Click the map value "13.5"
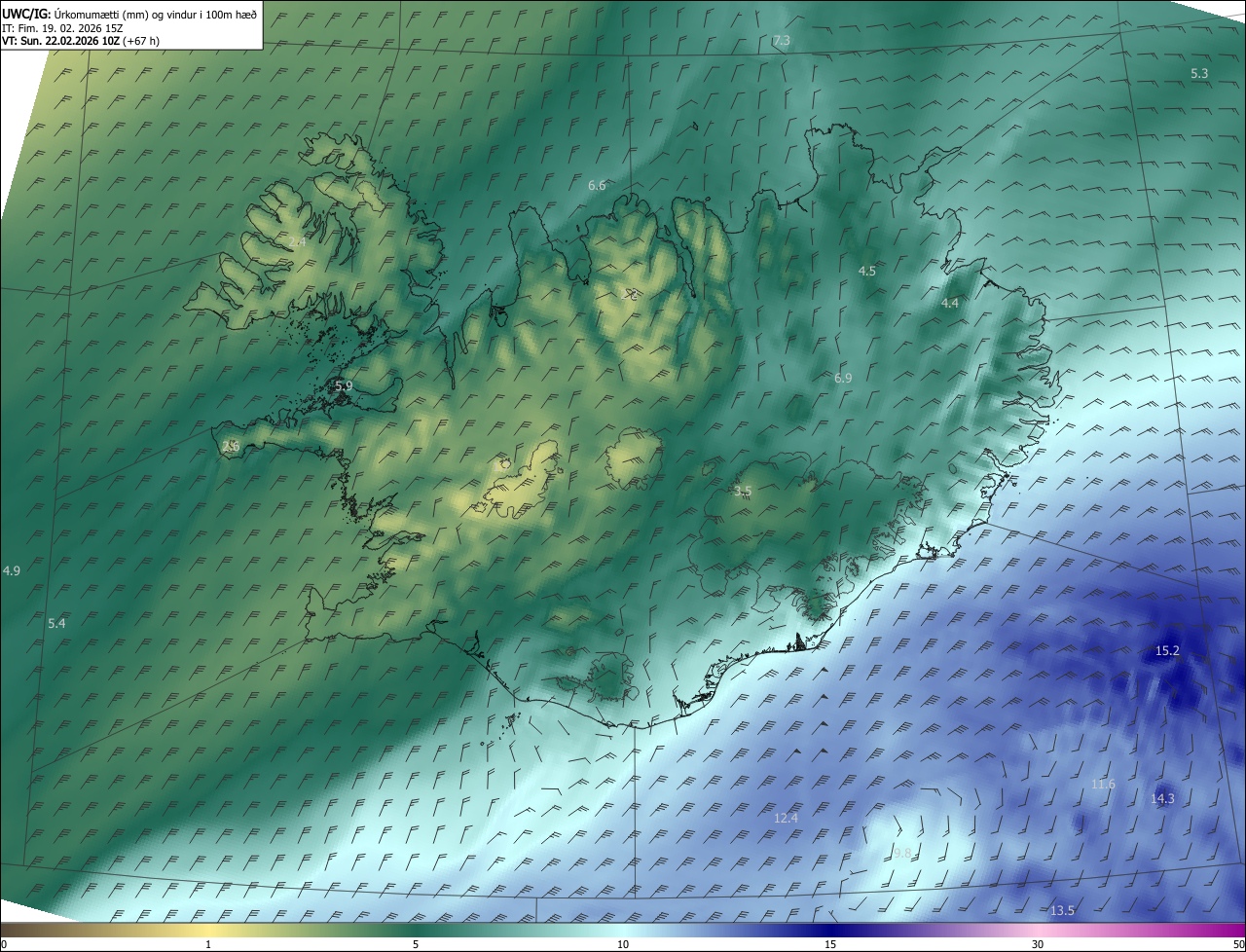 tap(1063, 910)
